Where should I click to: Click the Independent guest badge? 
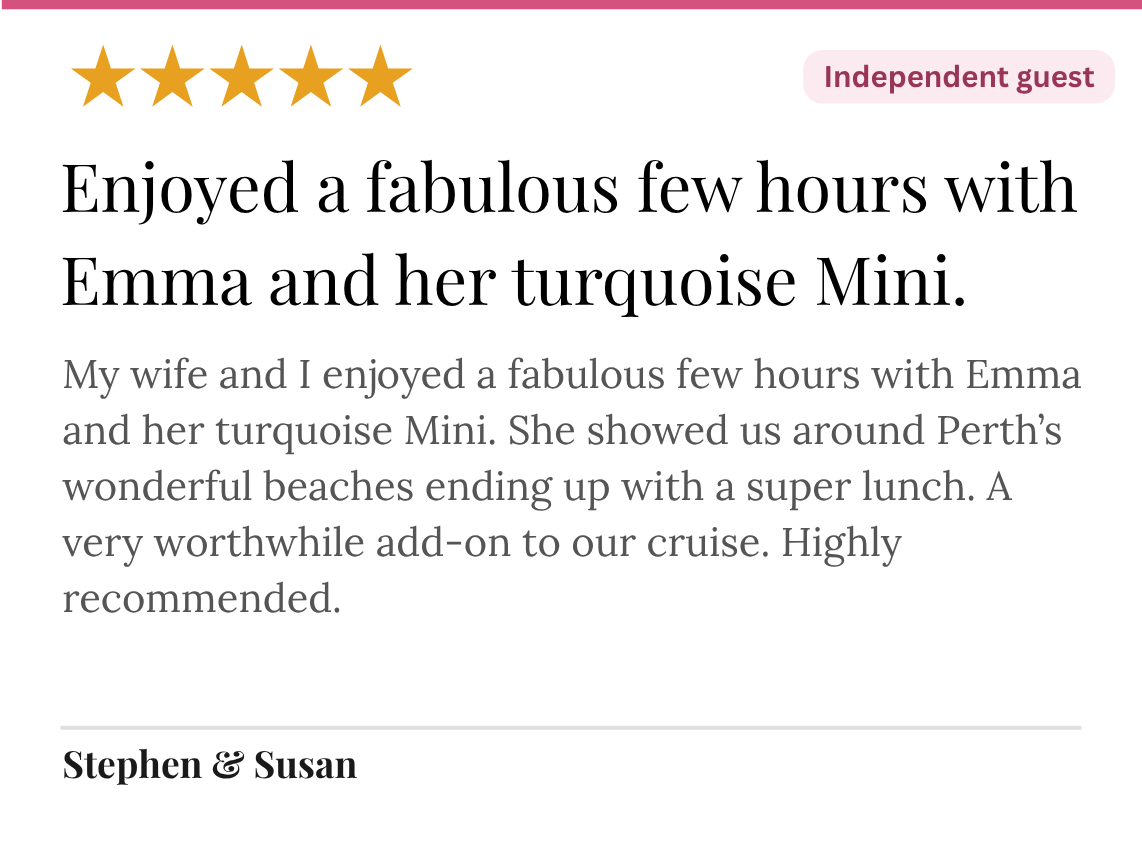click(x=958, y=76)
